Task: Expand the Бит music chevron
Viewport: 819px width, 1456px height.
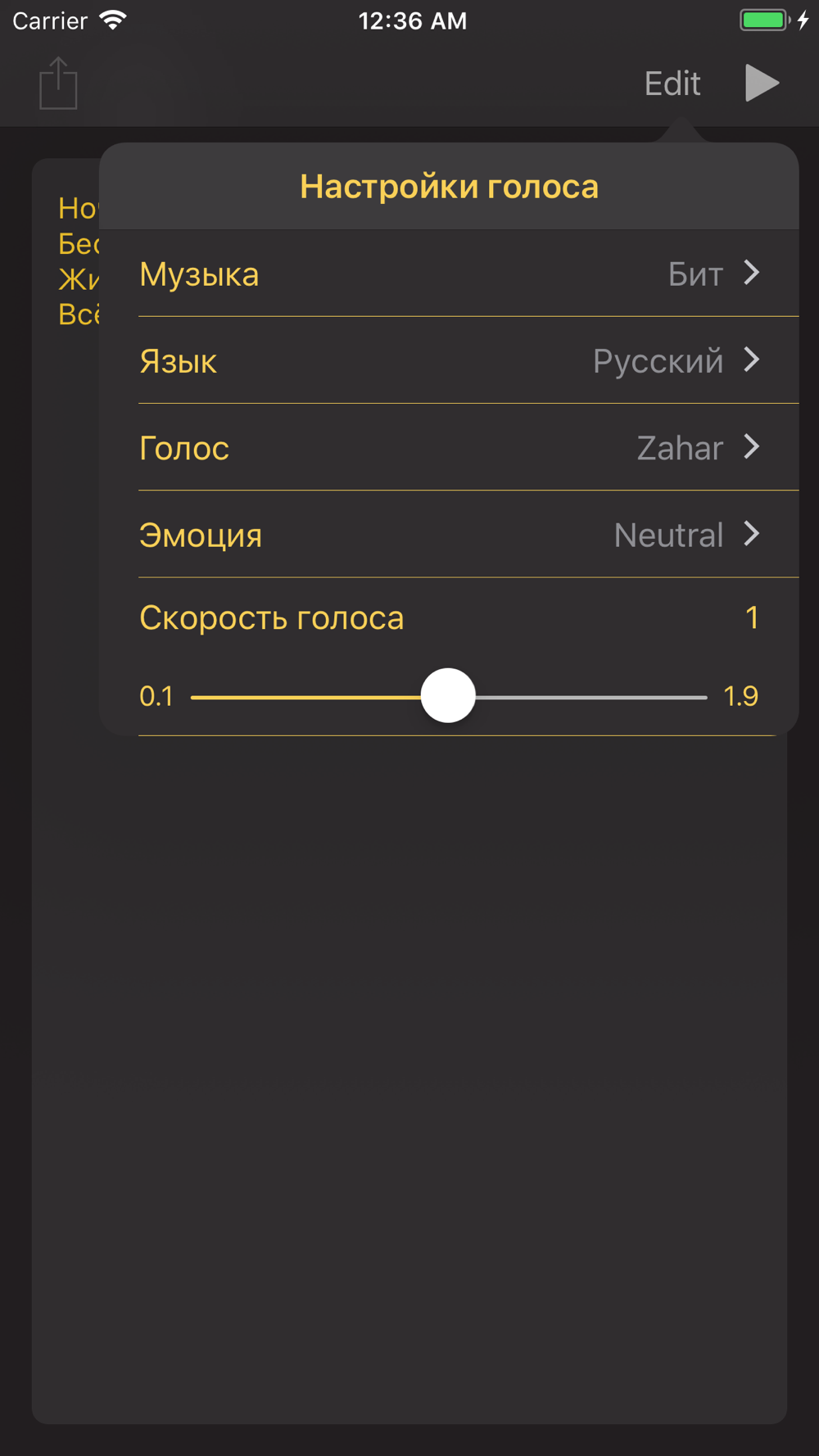Action: 752,273
